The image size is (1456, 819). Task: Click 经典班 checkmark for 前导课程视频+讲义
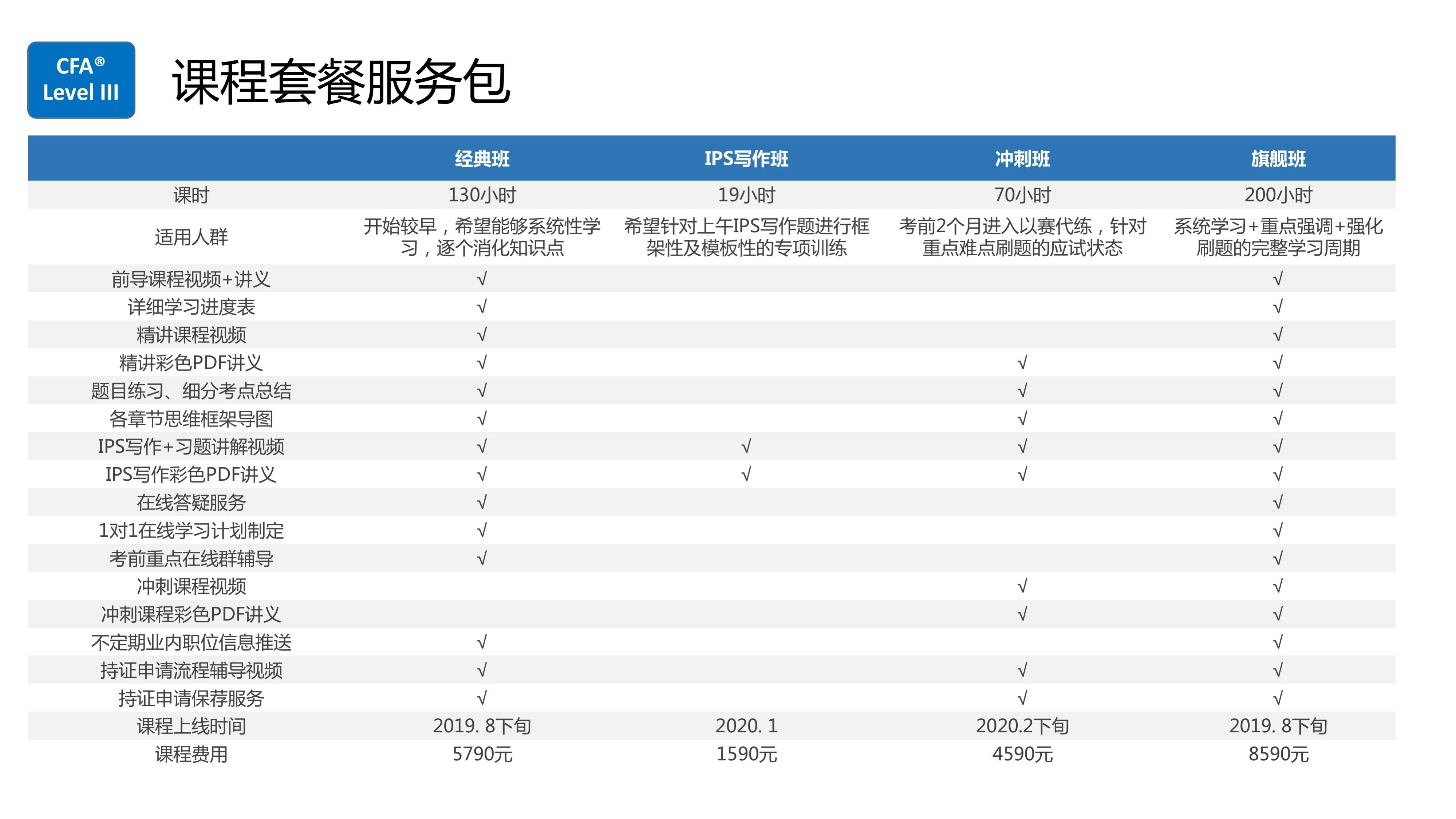482,279
